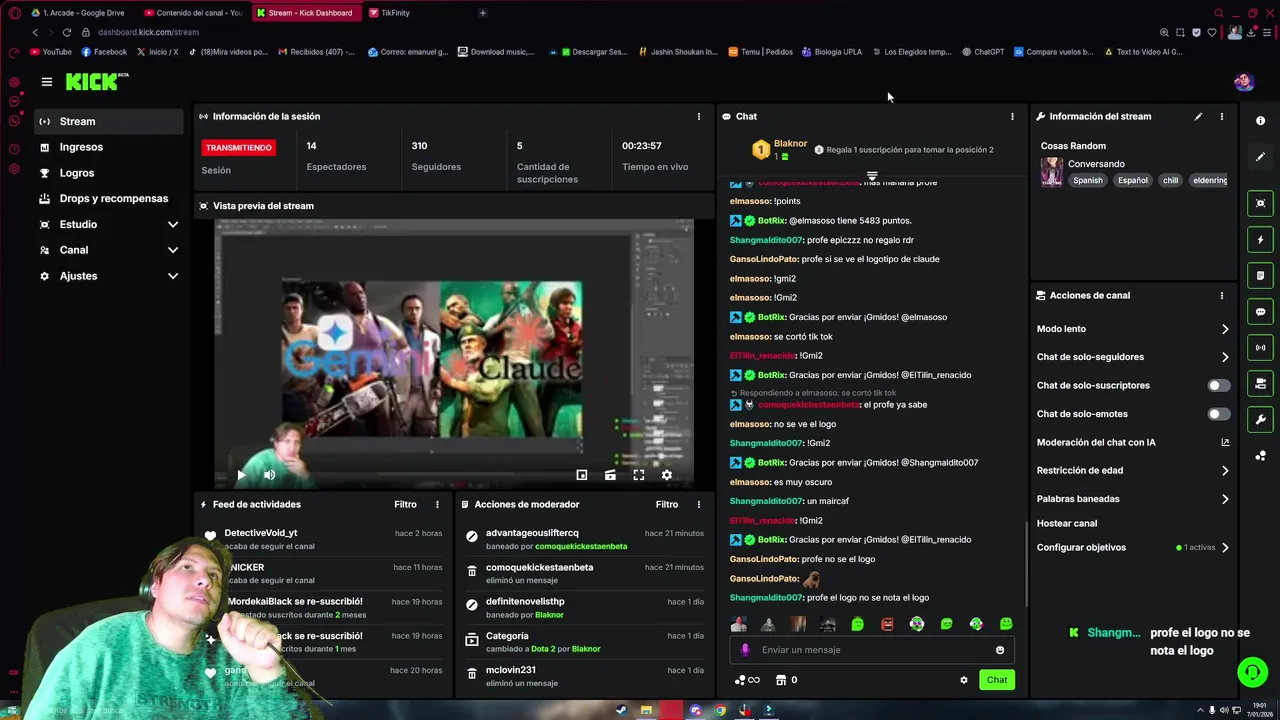Open Palabras baneadas options arrow
This screenshot has height=720, width=1280.
[x=1225, y=498]
